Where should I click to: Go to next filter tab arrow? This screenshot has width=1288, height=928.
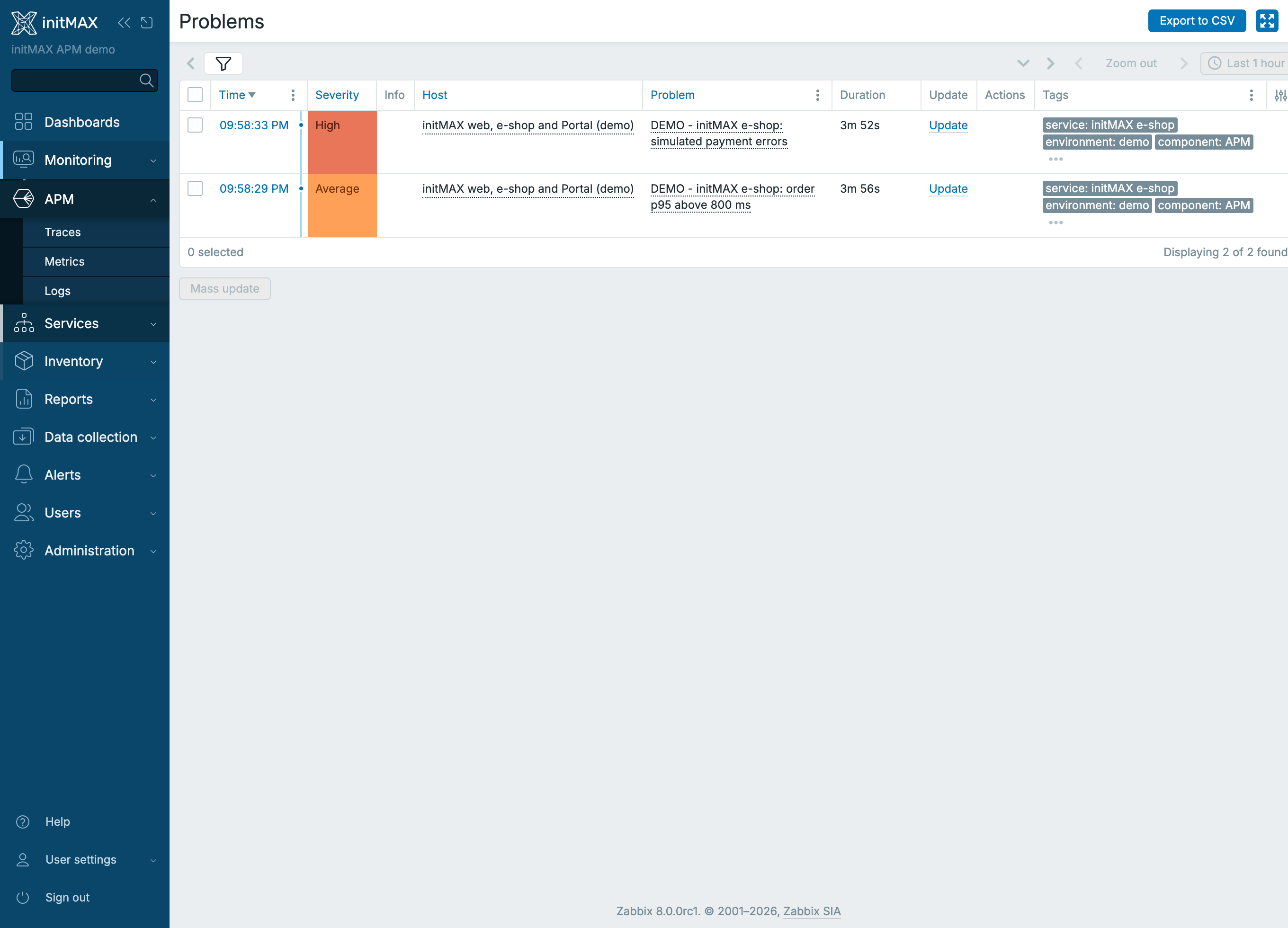point(1051,63)
